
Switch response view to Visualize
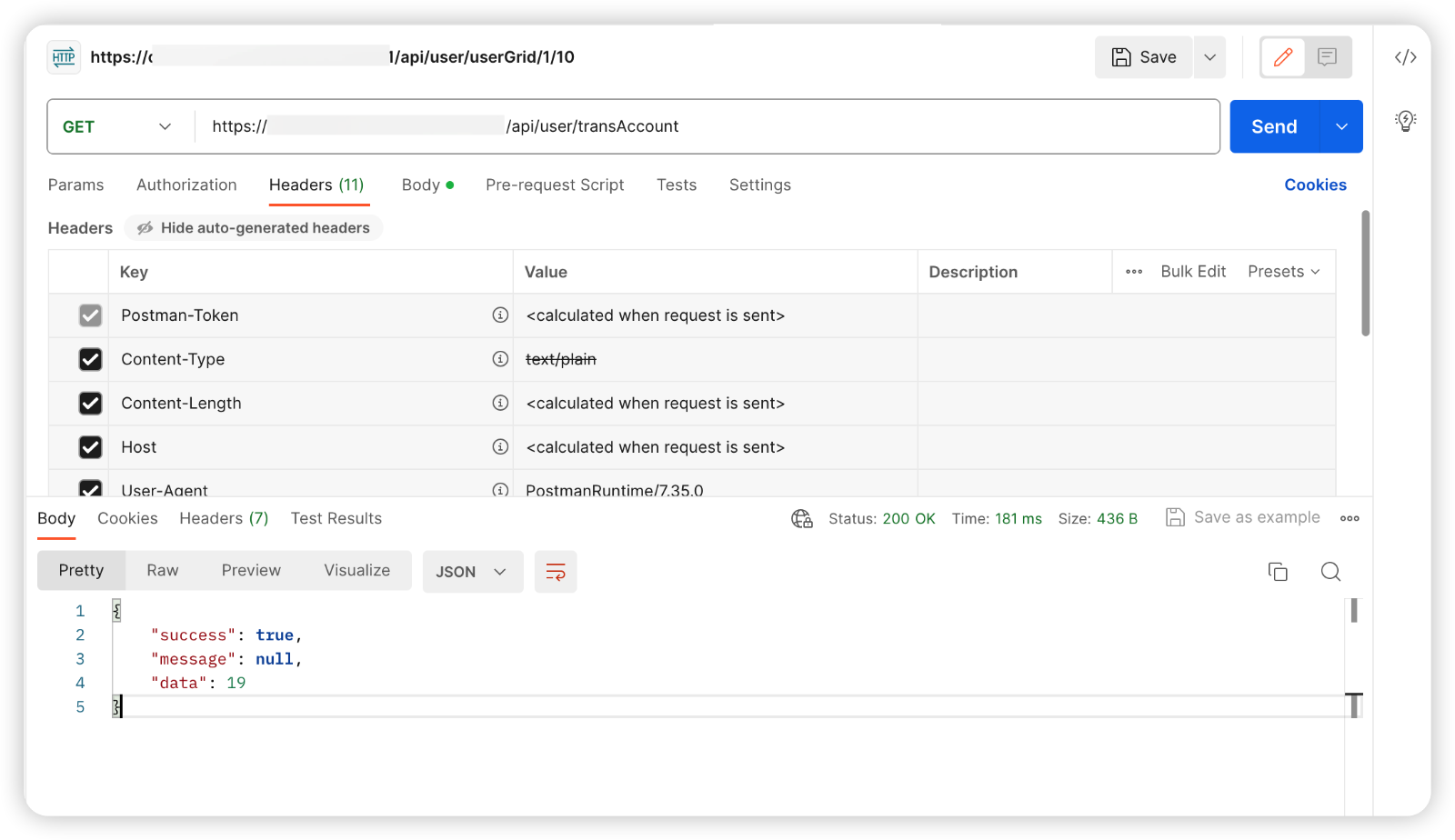click(356, 570)
